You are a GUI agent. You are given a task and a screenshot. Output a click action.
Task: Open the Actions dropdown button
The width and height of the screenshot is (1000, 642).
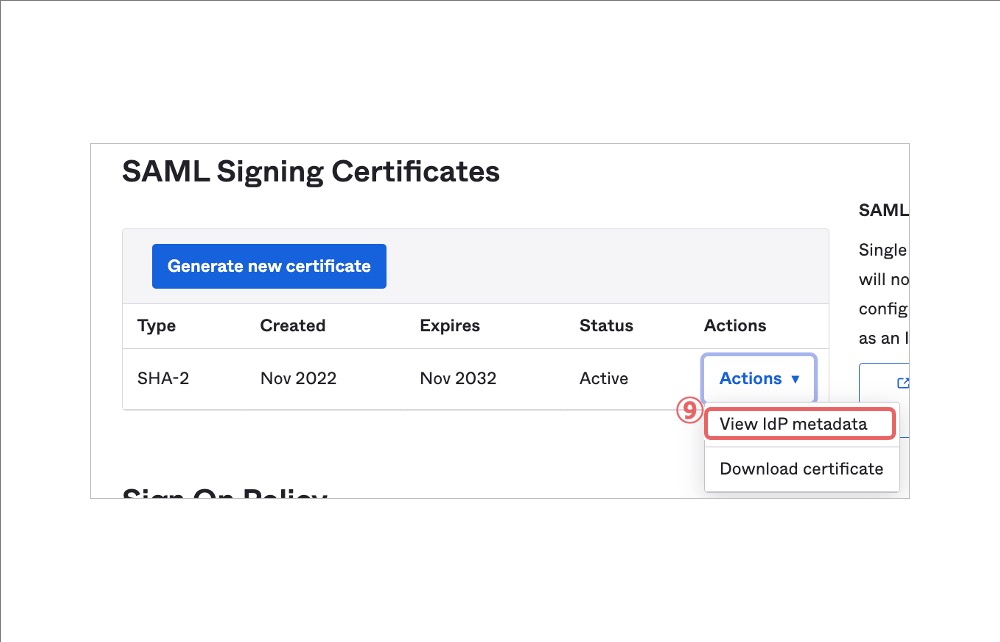coord(759,378)
